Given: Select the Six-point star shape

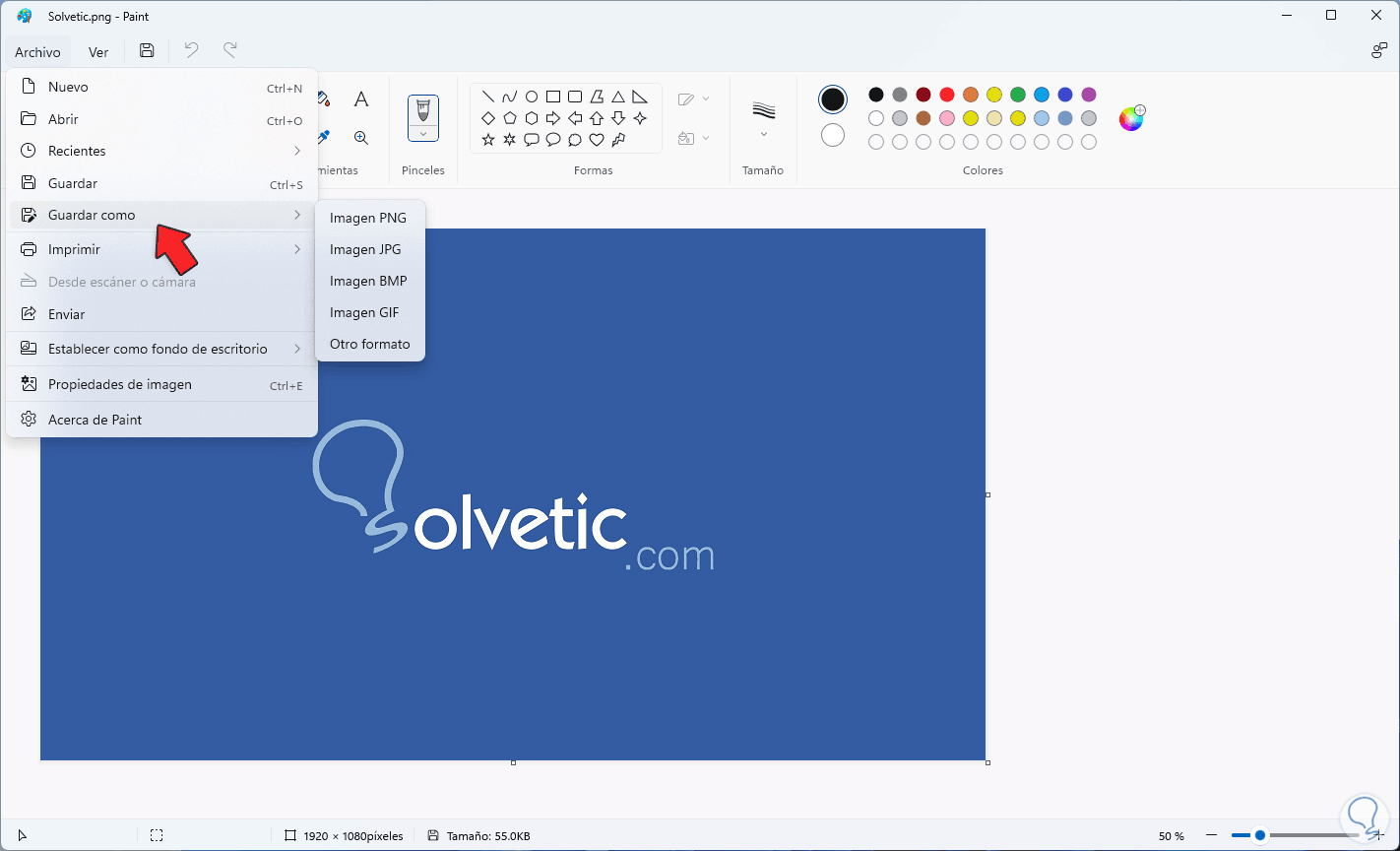Looking at the screenshot, I should (510, 140).
